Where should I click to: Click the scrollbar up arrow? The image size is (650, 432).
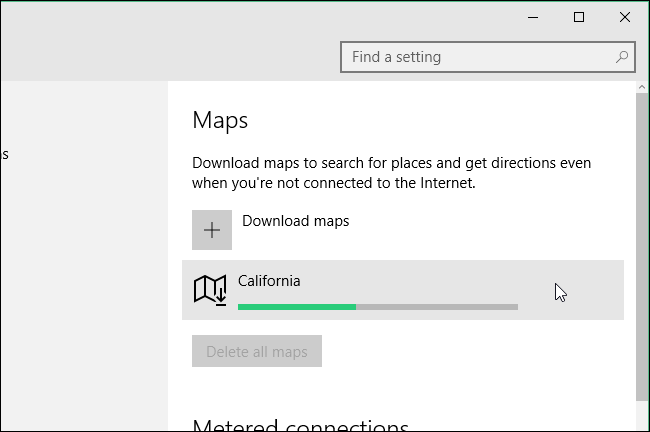642,87
